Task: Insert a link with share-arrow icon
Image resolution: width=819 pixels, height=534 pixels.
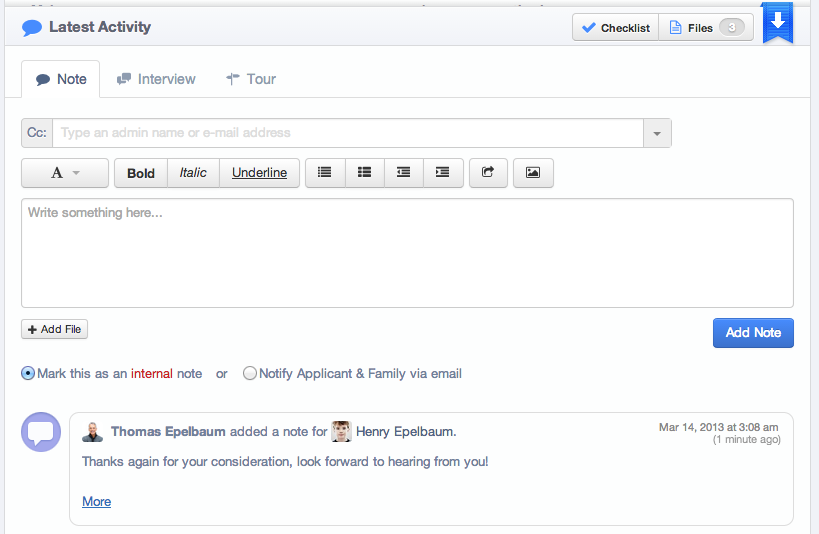Action: tap(488, 172)
